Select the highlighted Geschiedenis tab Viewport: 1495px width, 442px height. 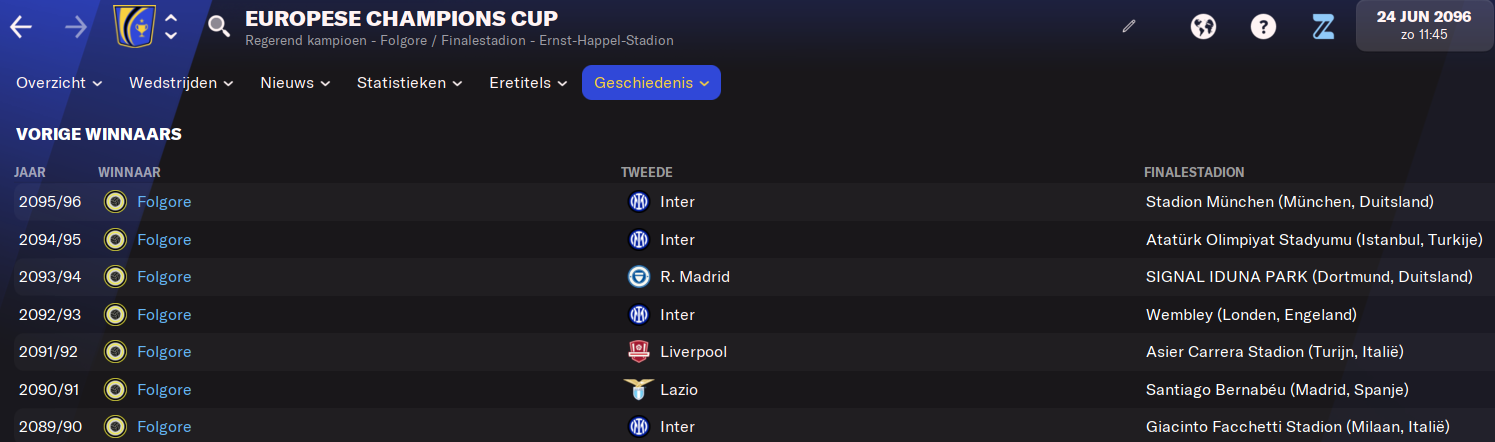[x=651, y=83]
